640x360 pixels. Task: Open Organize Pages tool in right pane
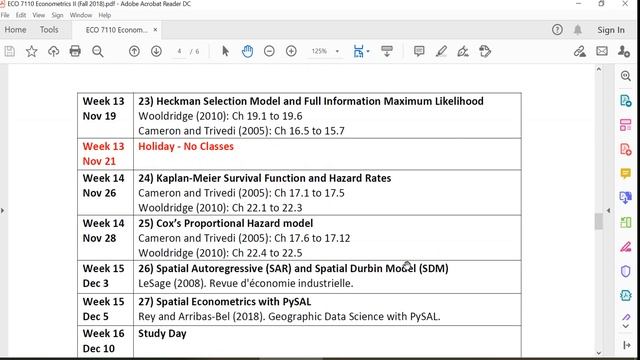coord(625,125)
